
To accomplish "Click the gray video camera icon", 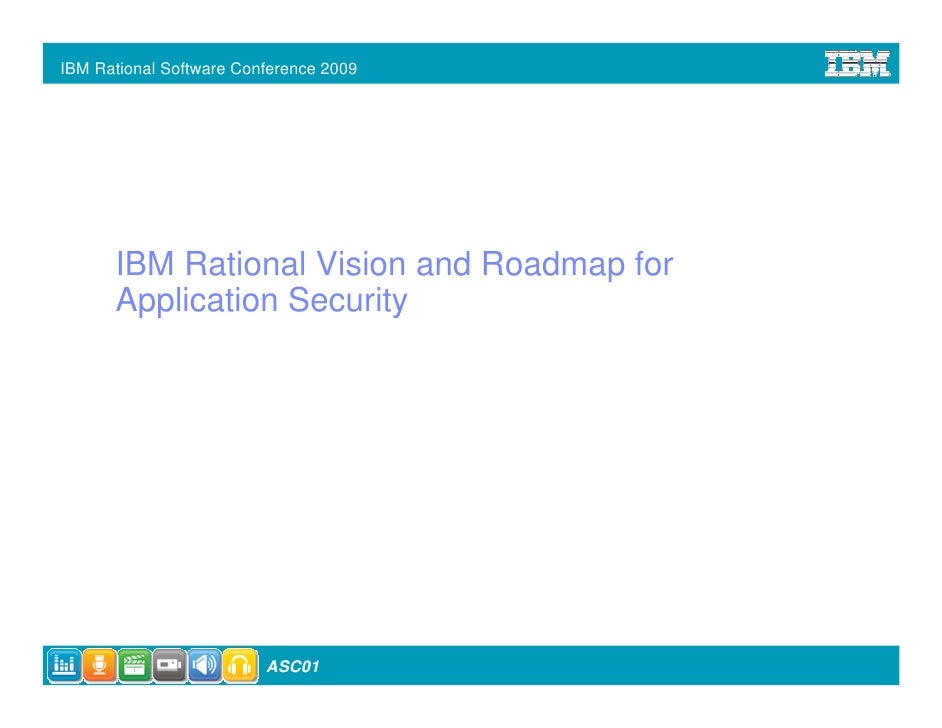I will coord(169,665).
